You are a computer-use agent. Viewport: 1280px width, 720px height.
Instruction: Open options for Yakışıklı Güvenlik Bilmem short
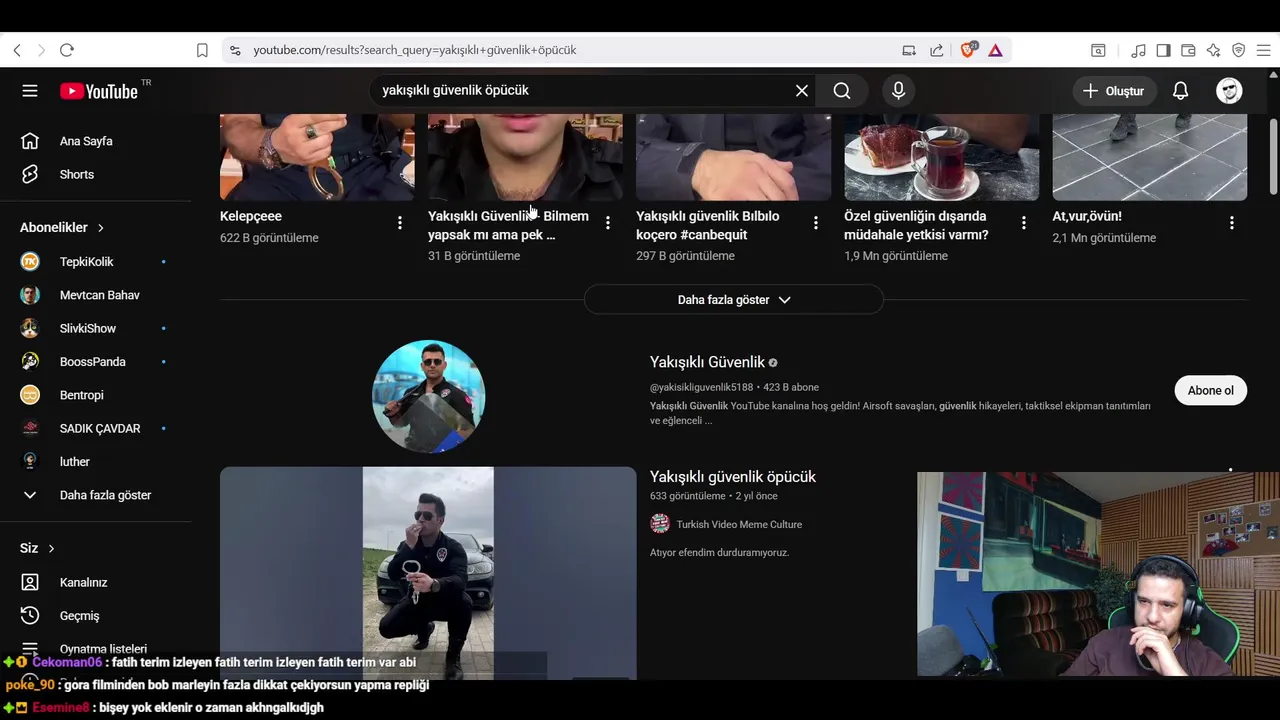pyautogui.click(x=607, y=223)
